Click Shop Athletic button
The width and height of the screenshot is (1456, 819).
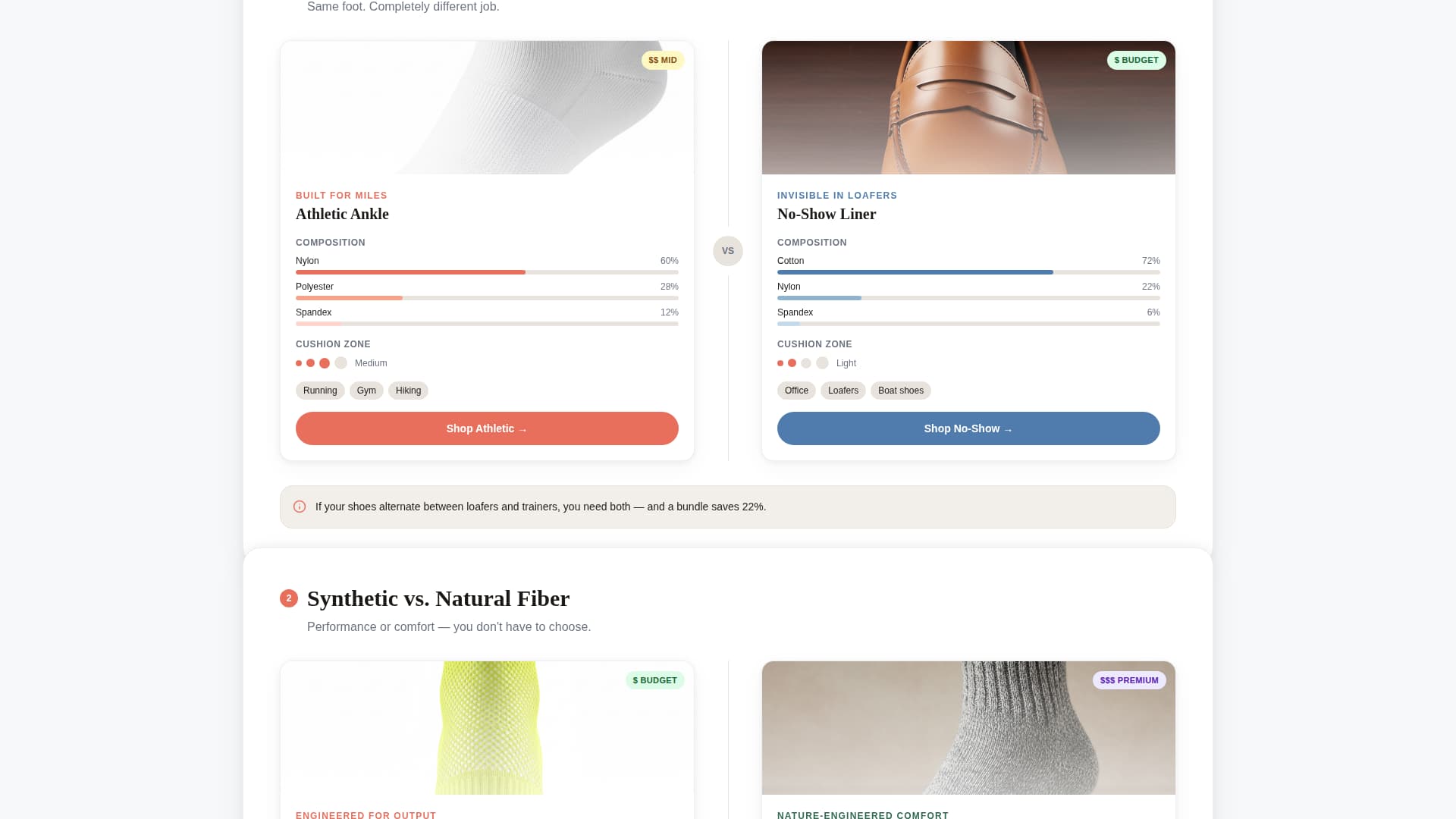[487, 428]
